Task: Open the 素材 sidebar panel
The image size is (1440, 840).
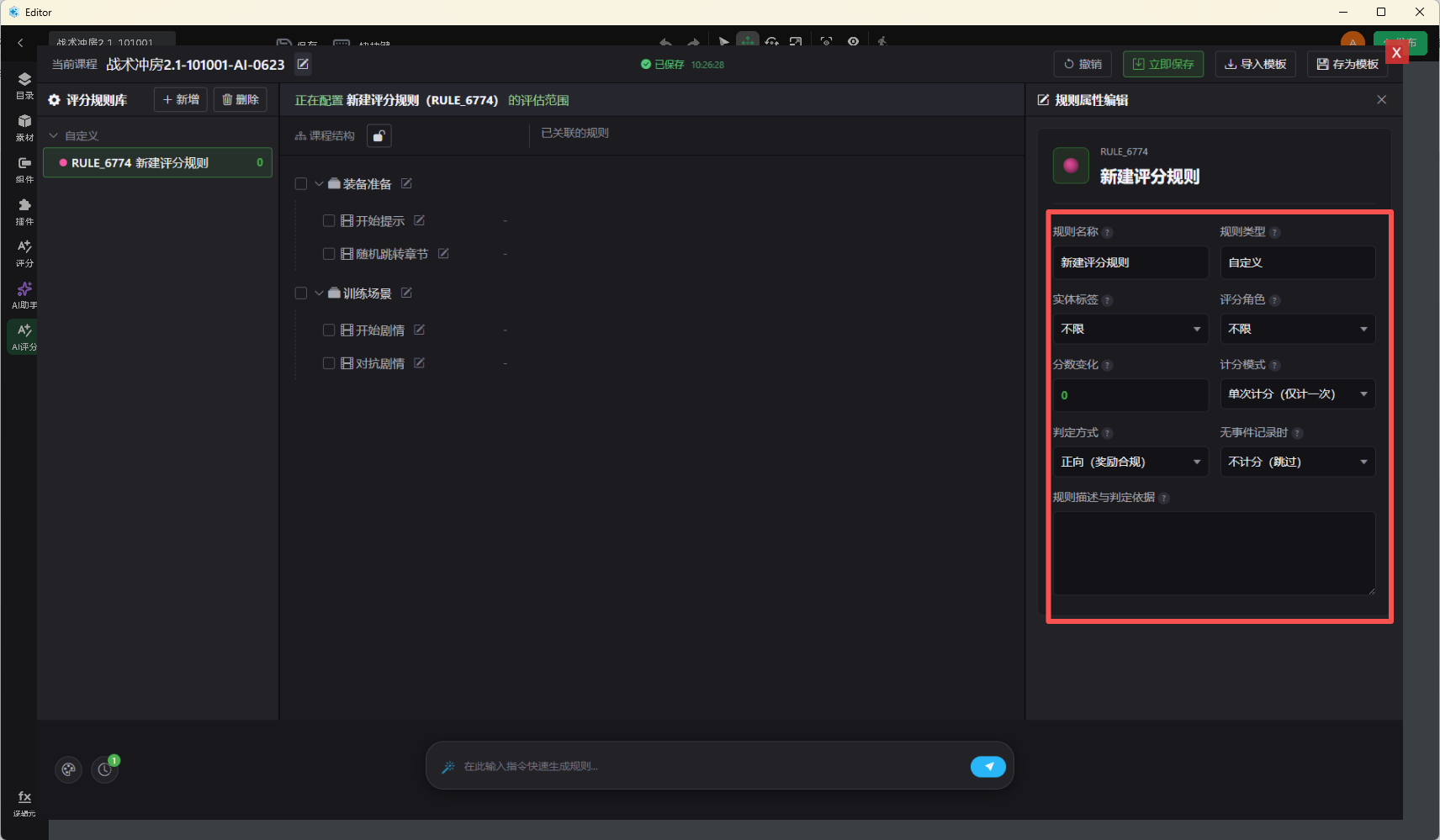Action: [24, 127]
